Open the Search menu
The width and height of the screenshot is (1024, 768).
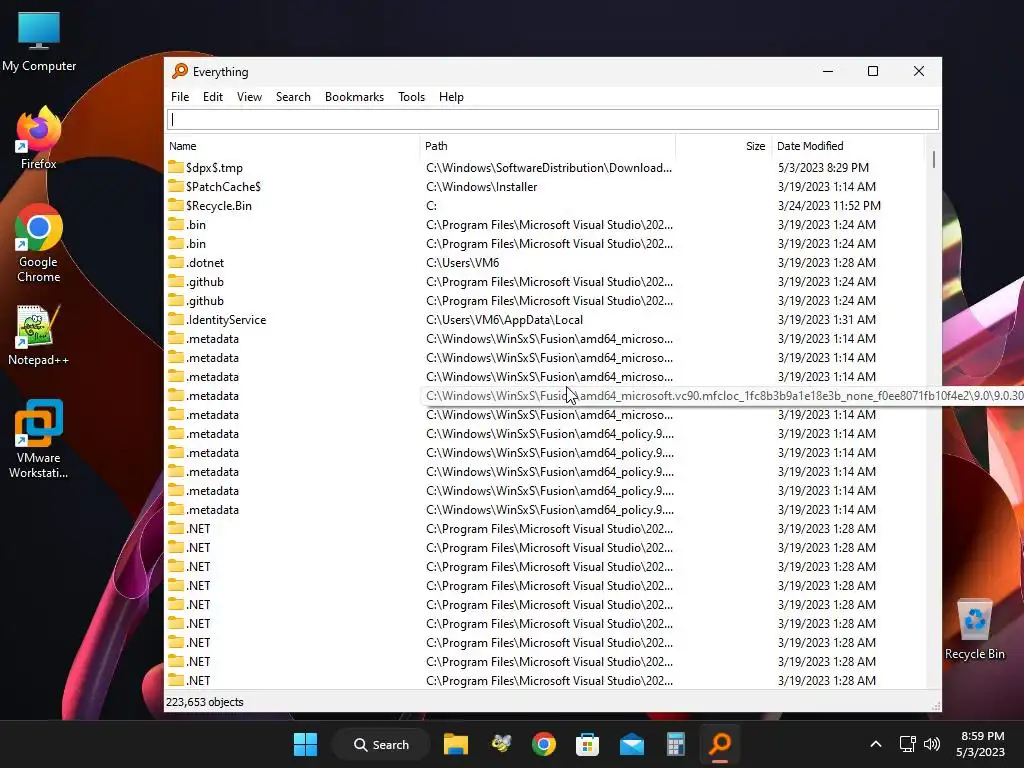coord(293,97)
